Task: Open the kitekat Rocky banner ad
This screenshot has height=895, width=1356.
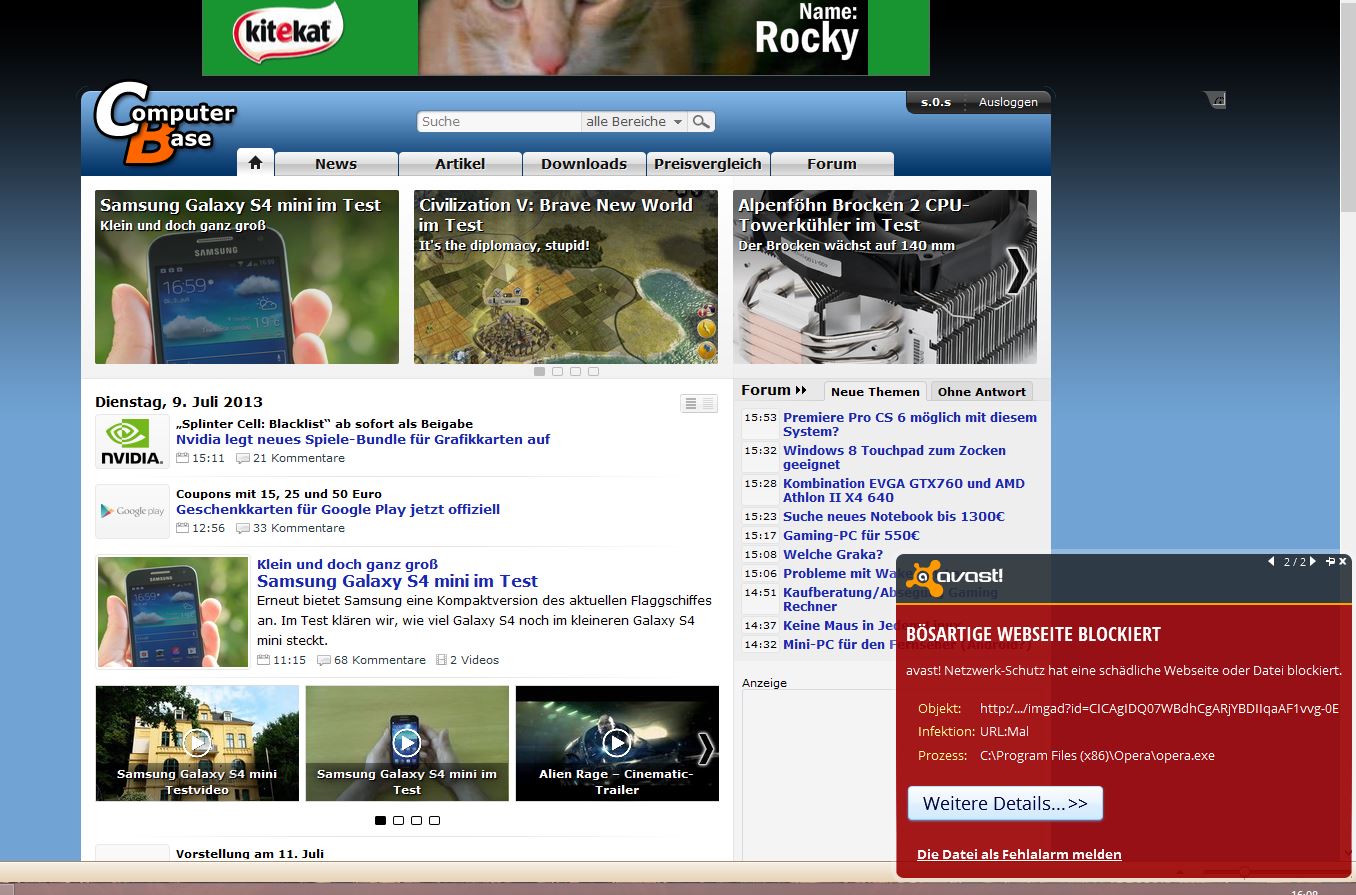Action: [566, 37]
